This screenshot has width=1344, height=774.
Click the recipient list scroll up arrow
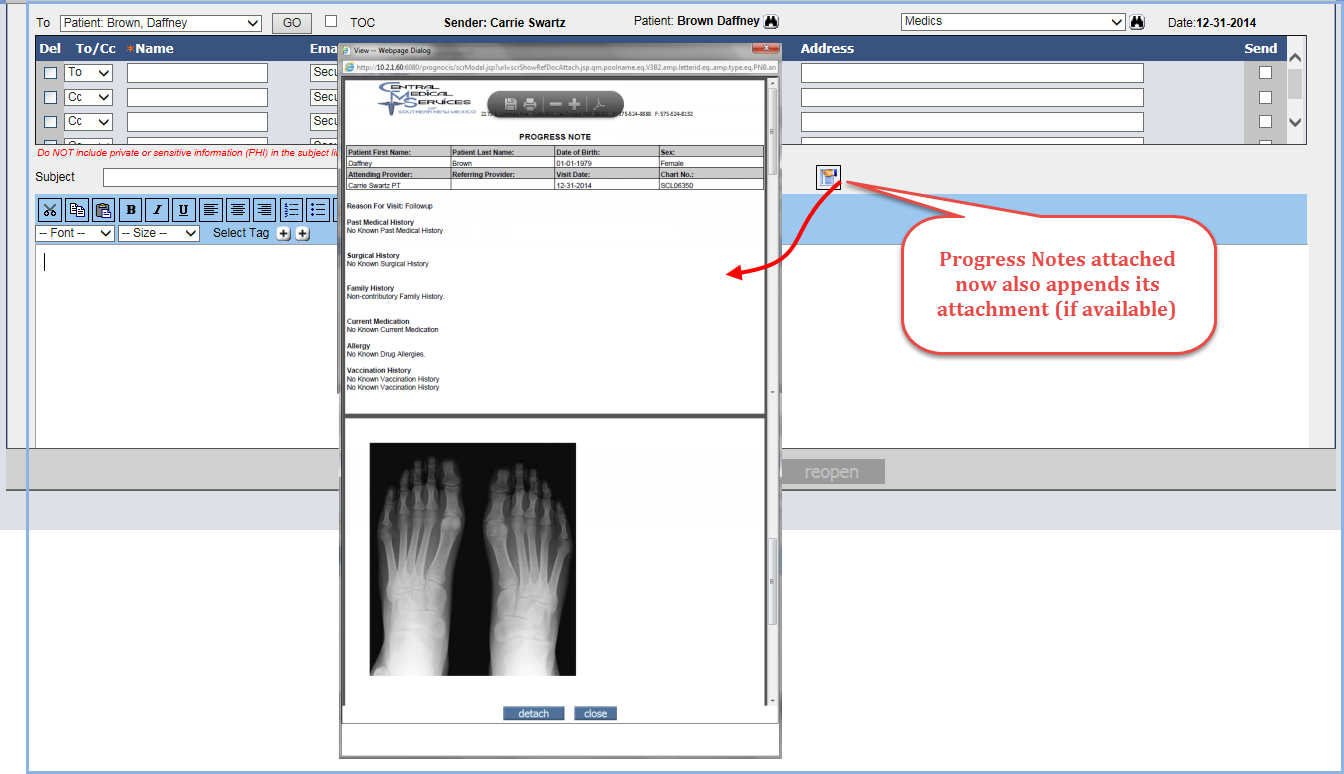1295,59
